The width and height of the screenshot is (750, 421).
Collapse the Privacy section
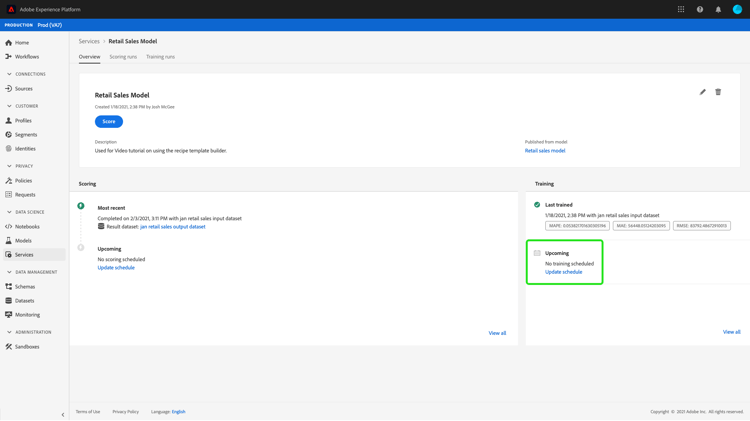tap(9, 166)
